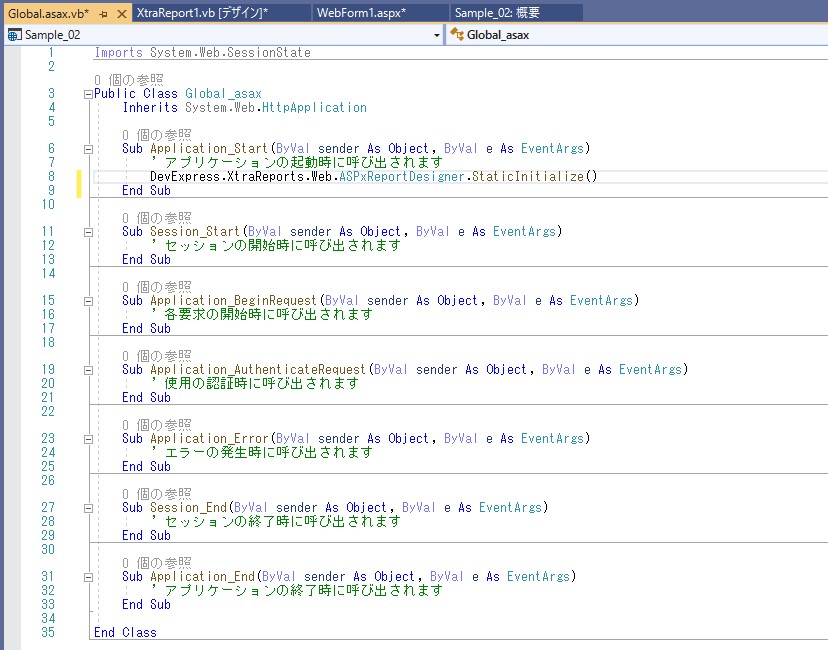Collapse the Session_Start sub
The height and width of the screenshot is (650, 828).
[88, 232]
